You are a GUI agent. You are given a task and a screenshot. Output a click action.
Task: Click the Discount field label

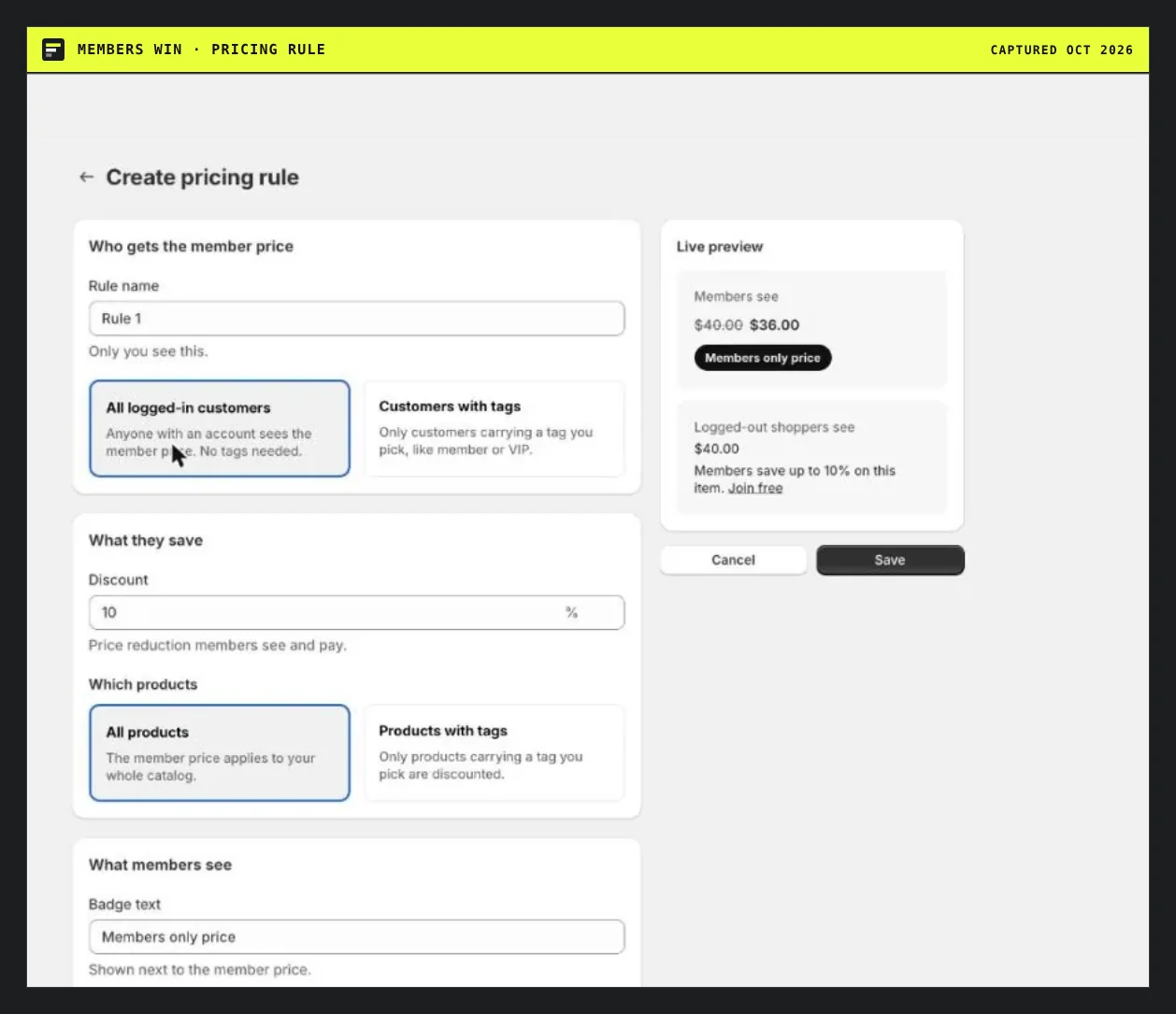pos(118,579)
